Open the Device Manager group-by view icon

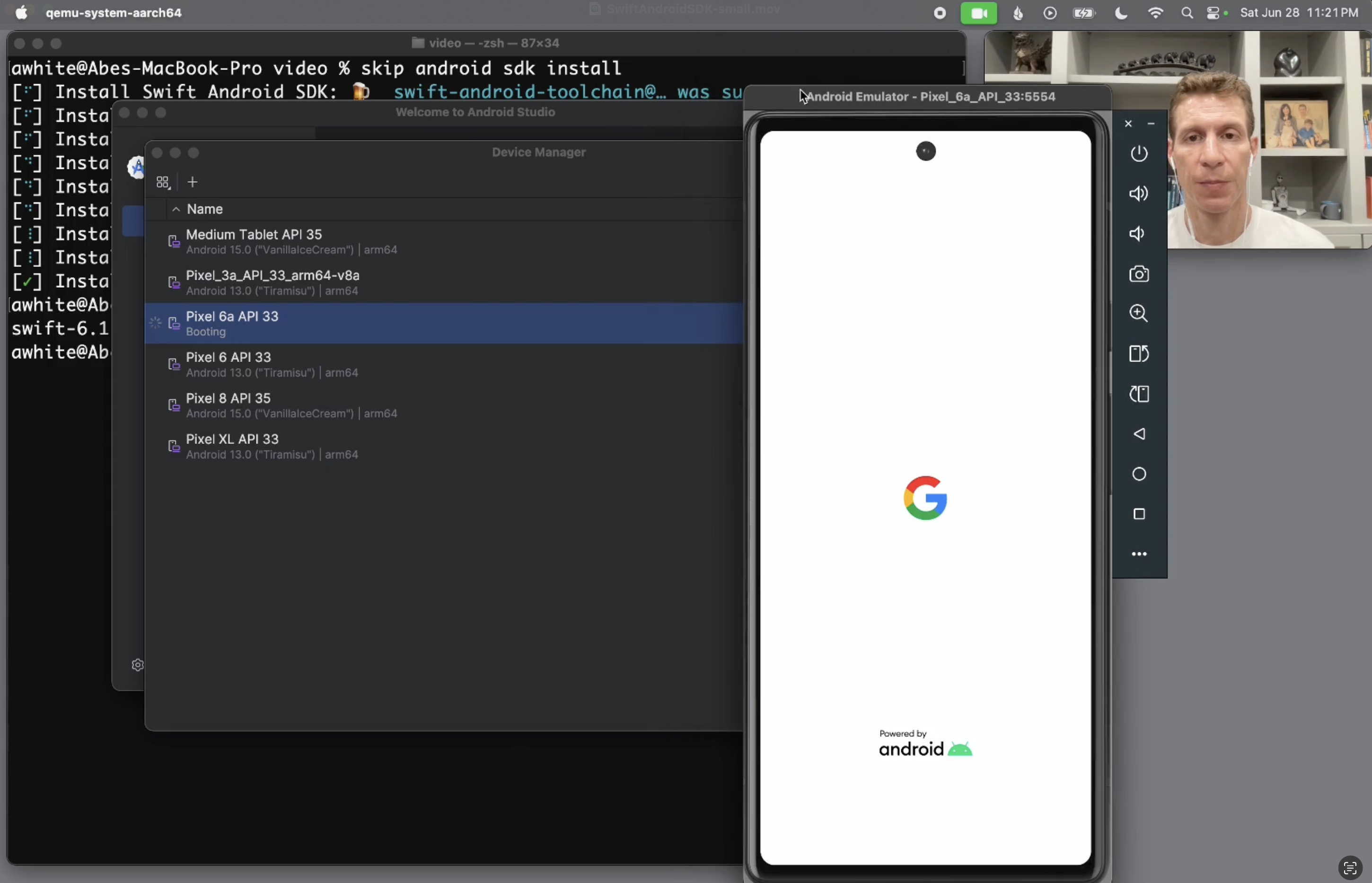[x=163, y=182]
